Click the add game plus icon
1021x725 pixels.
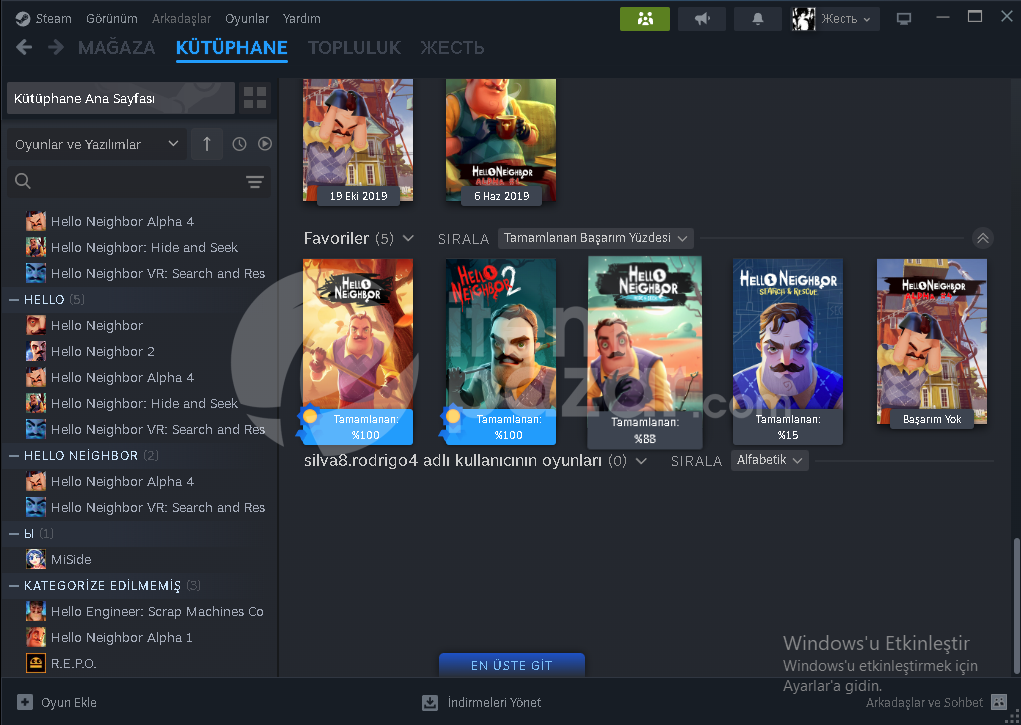point(25,702)
